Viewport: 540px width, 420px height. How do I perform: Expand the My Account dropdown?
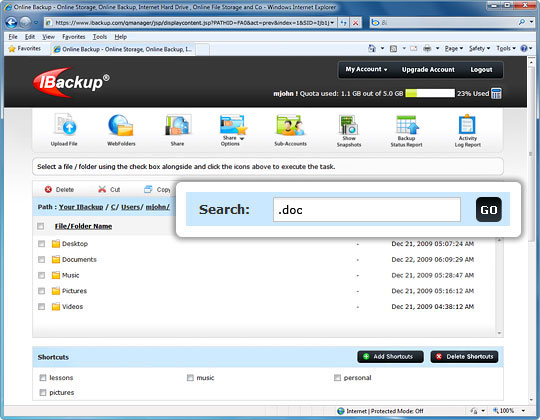[366, 69]
